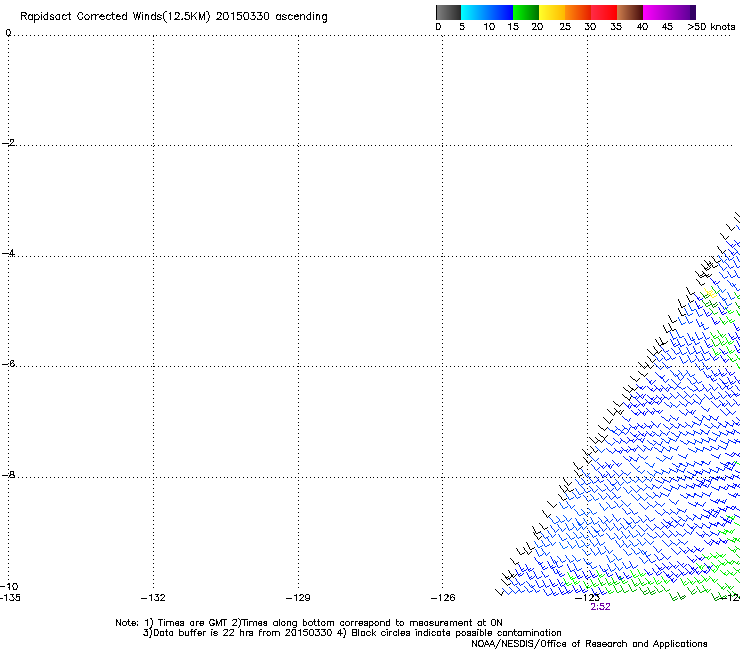This screenshot has width=740, height=650.
Task: Select the '-6' latitude axis label
Action: [8, 364]
